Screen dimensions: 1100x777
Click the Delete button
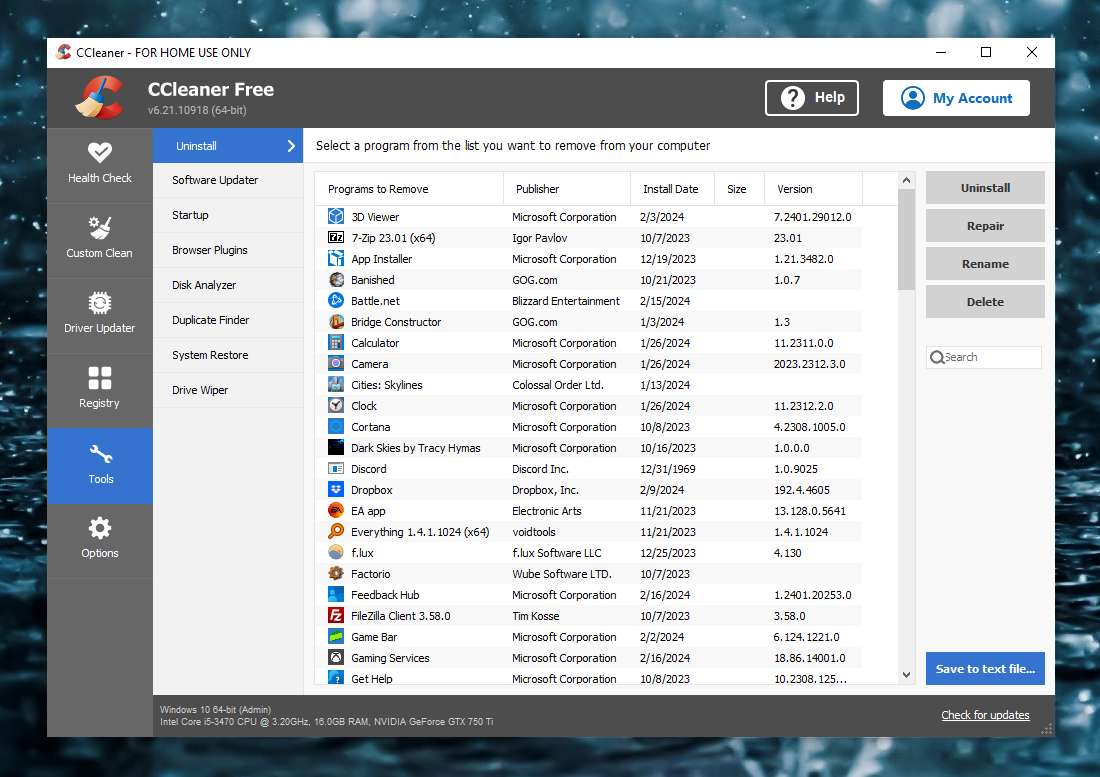point(985,302)
